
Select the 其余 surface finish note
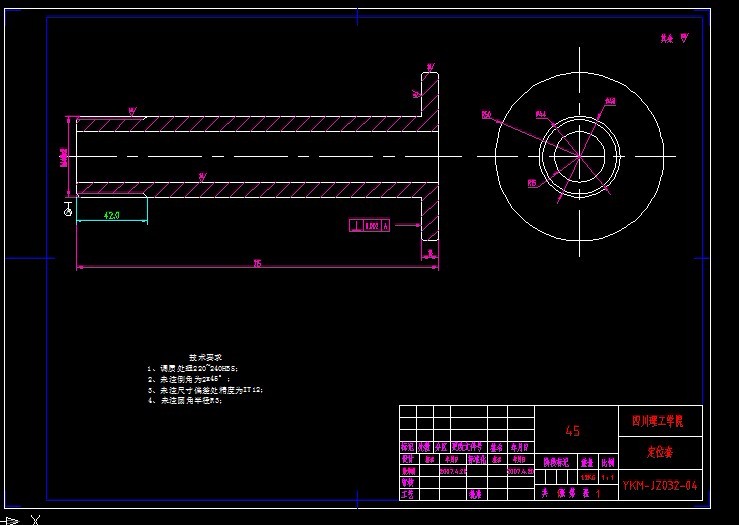tap(674, 39)
